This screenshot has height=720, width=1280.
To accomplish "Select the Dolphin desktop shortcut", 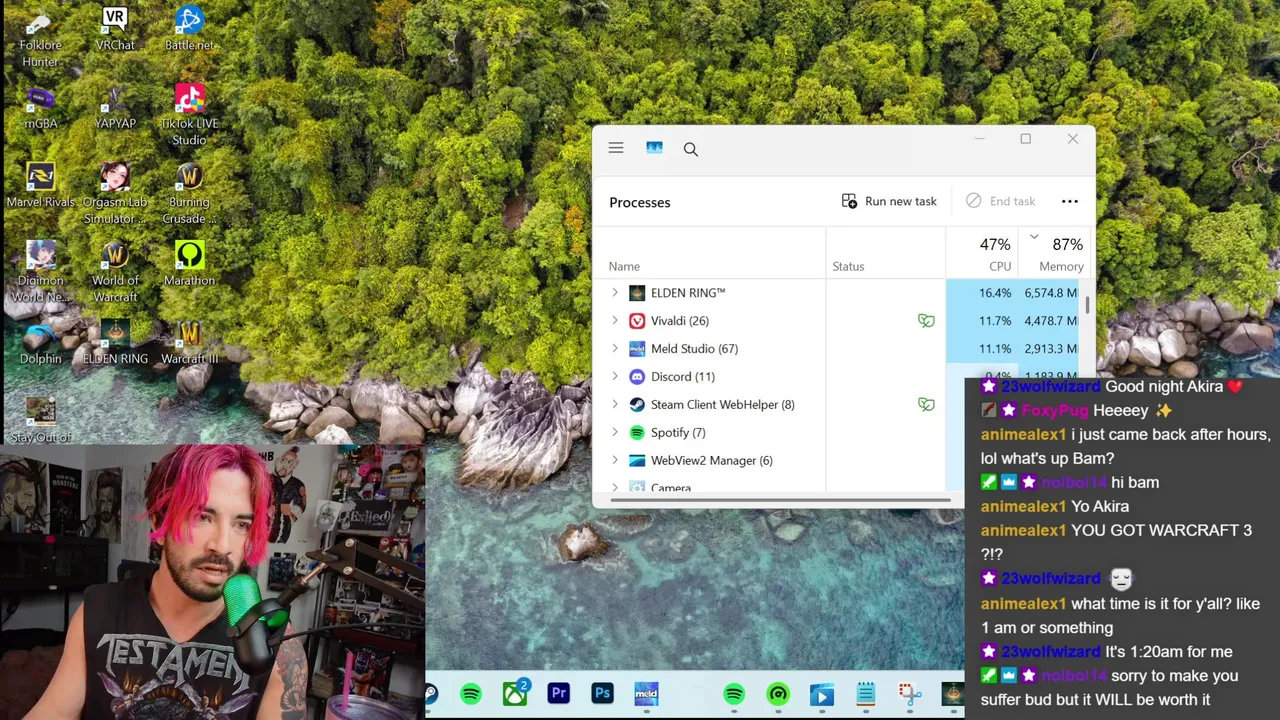I will click(40, 342).
